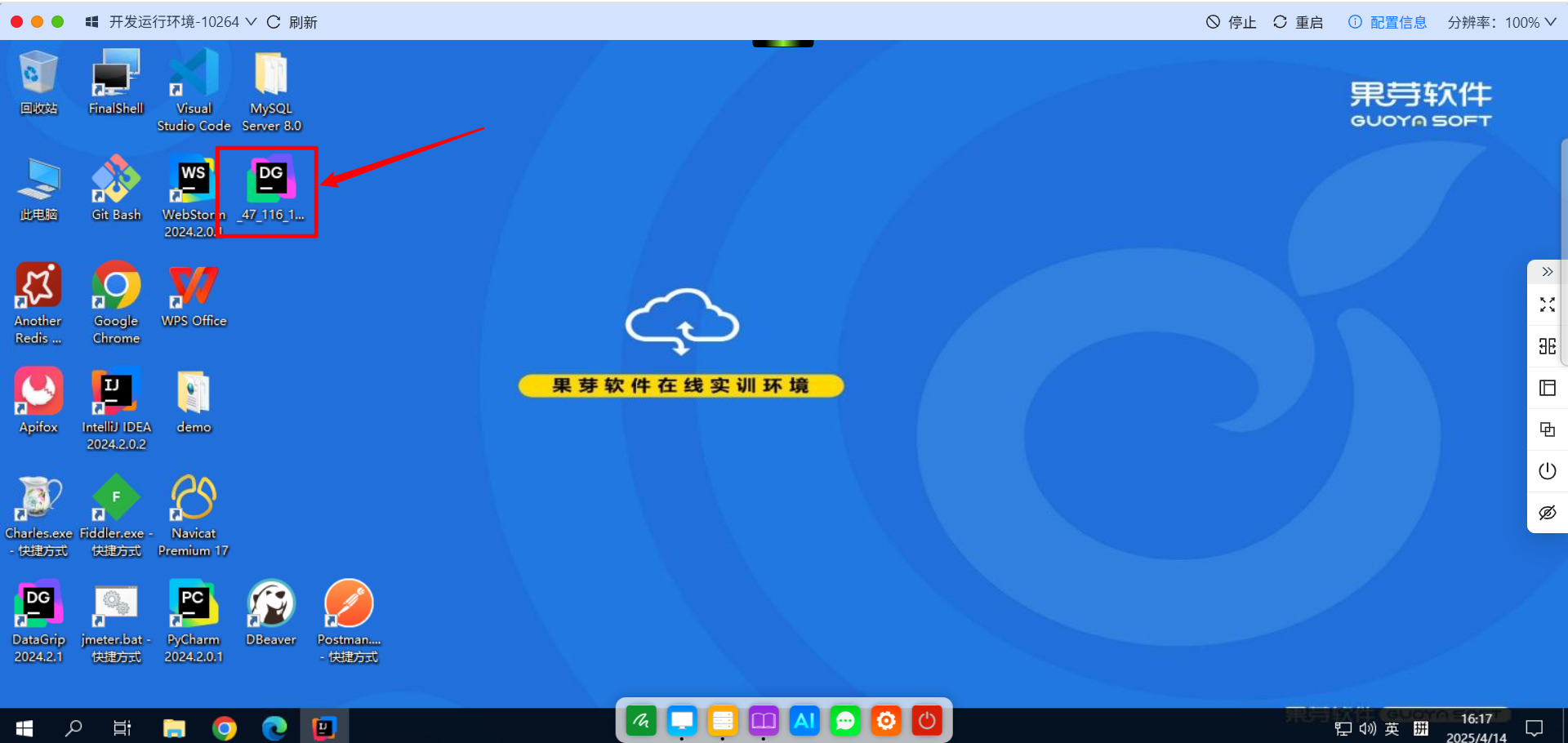Launch Apifox from desktop
Image resolution: width=1568 pixels, height=743 pixels.
coord(38,400)
